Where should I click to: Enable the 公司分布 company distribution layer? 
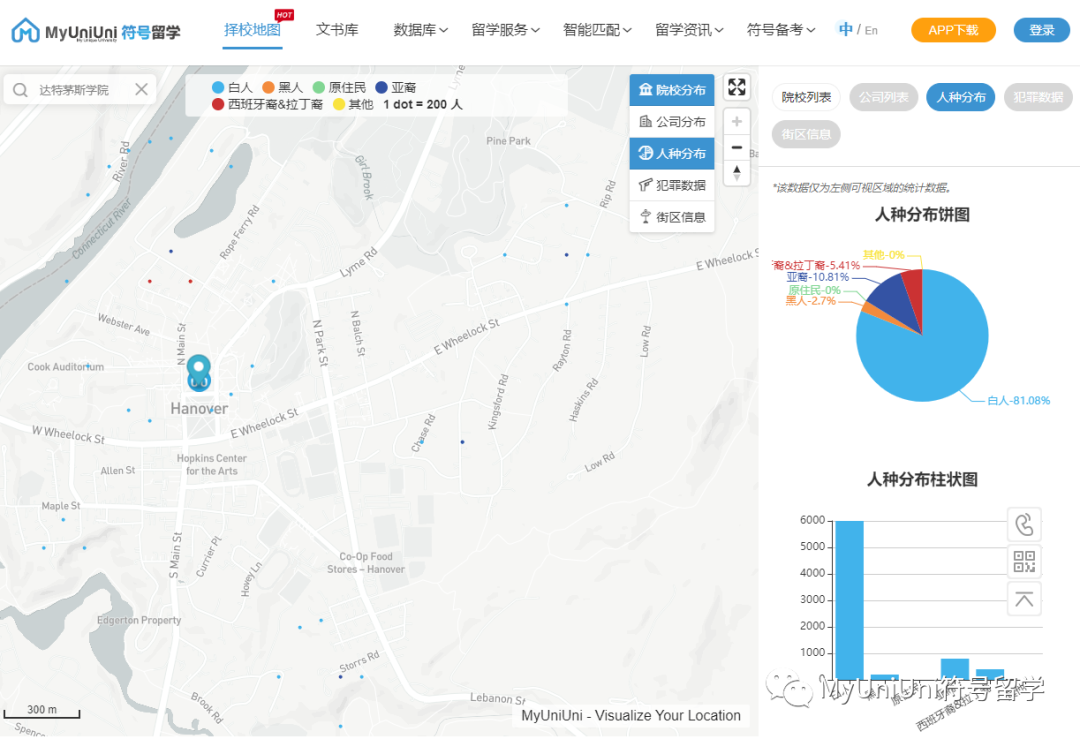pos(671,120)
